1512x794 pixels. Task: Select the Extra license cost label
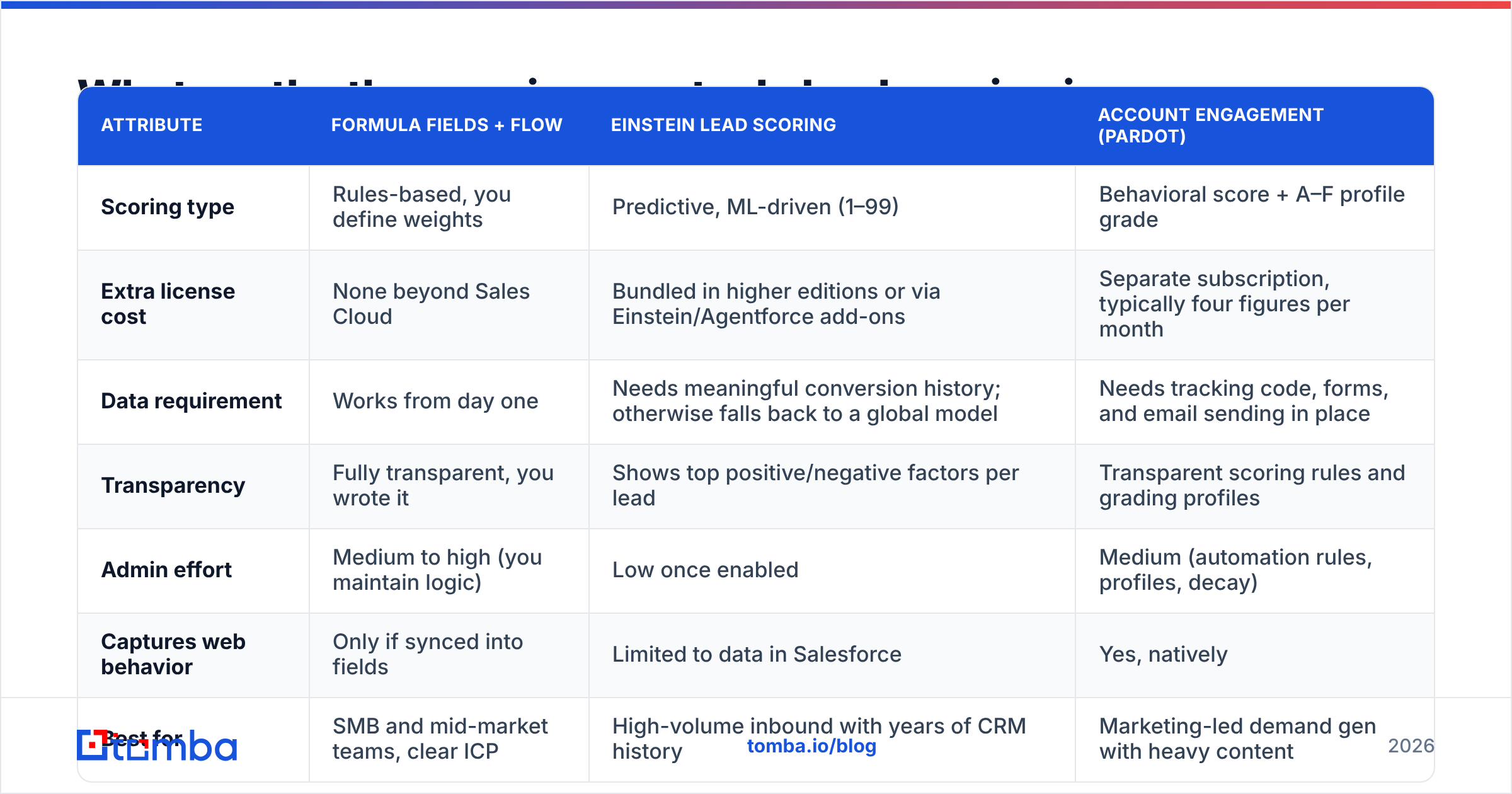click(168, 304)
